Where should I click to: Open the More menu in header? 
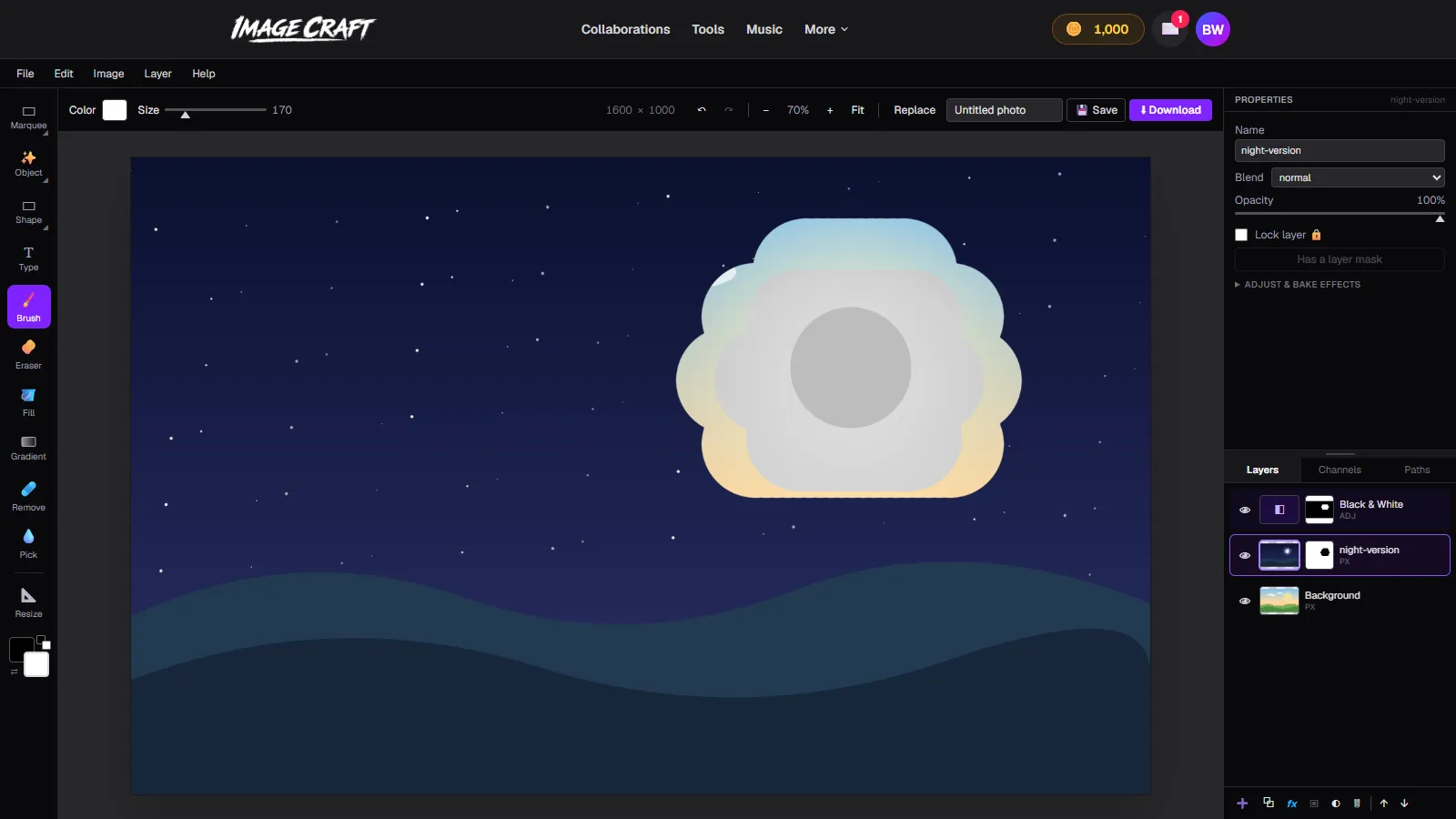pos(826,29)
